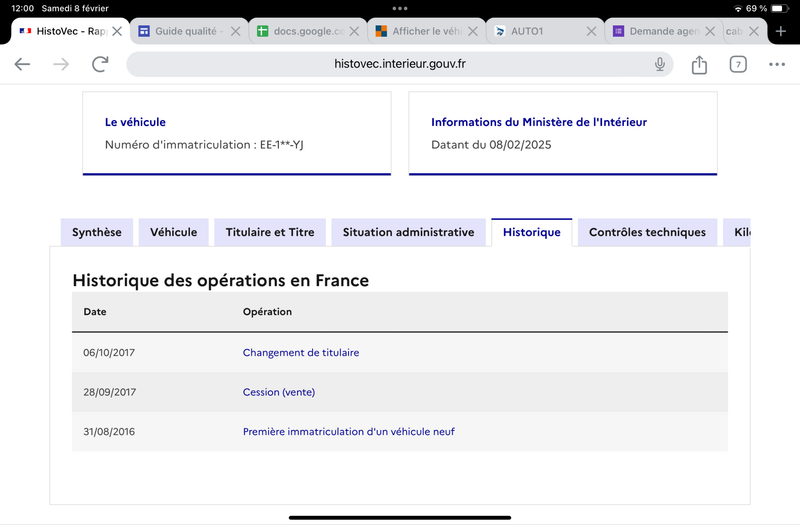
Task: Open the Situation administrative tab
Action: click(408, 233)
